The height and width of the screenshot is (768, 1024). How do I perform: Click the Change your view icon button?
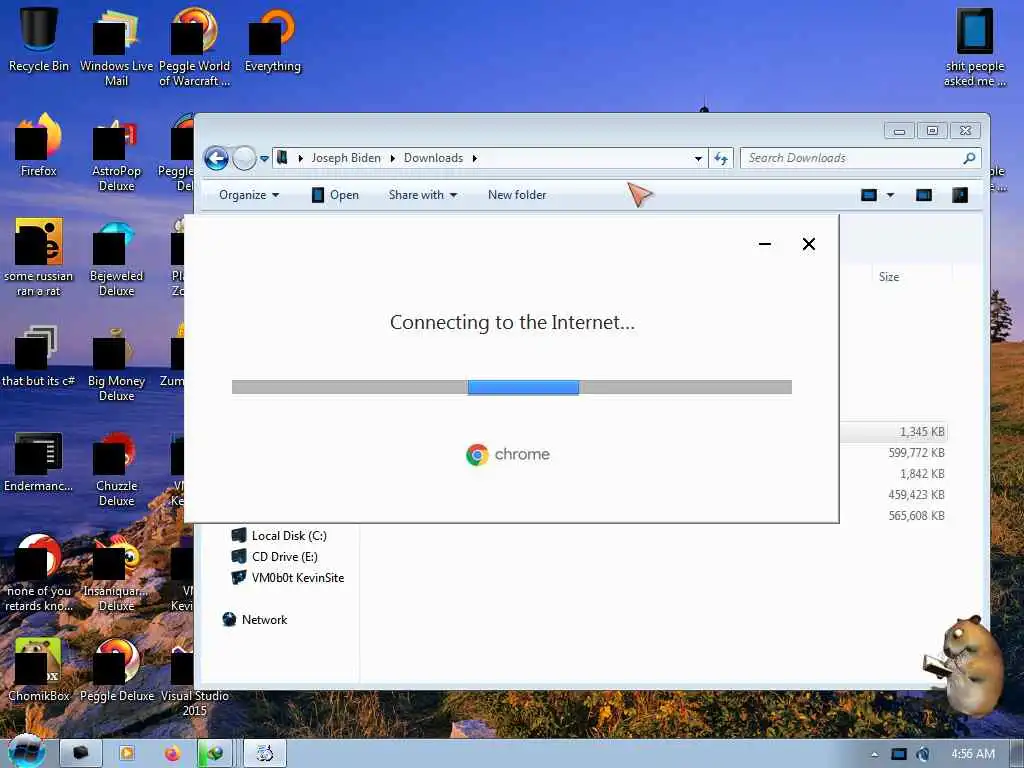point(869,195)
